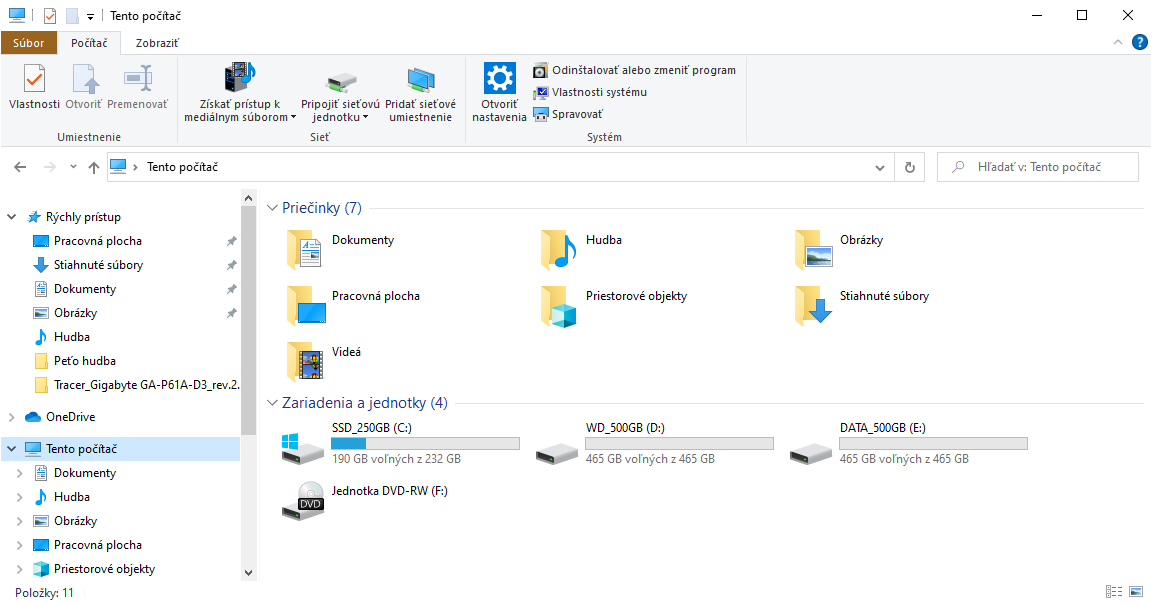Collapse the Priečinky (7) section
This screenshot has width=1152, height=605.
tap(272, 207)
